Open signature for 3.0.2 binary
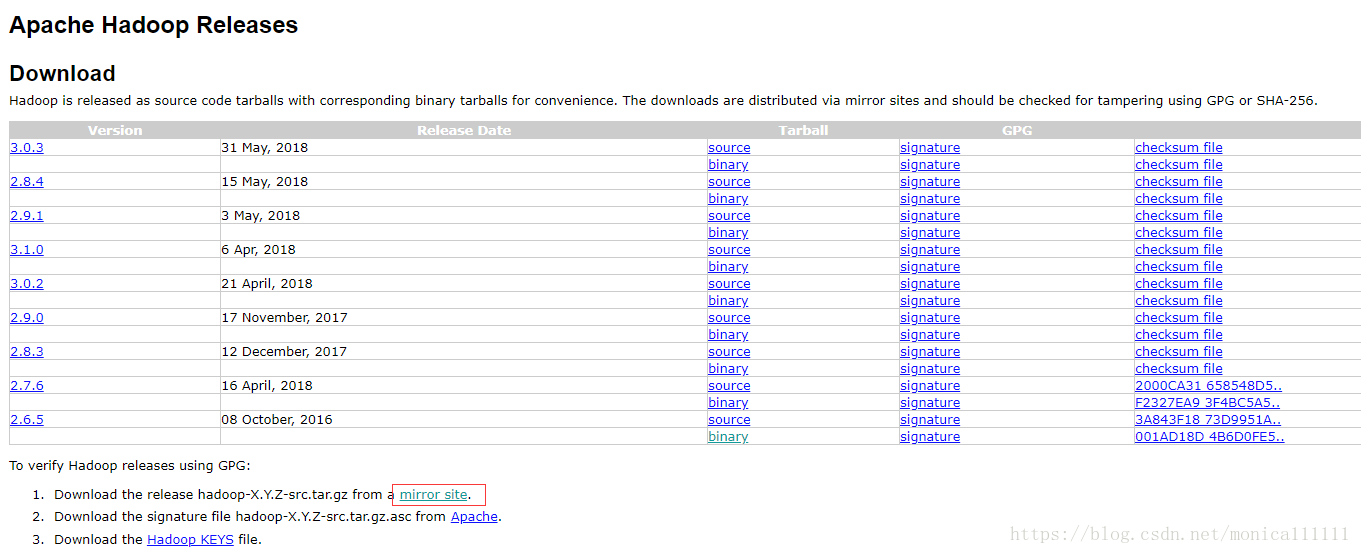Image resolution: width=1361 pixels, height=554 pixels. click(930, 301)
